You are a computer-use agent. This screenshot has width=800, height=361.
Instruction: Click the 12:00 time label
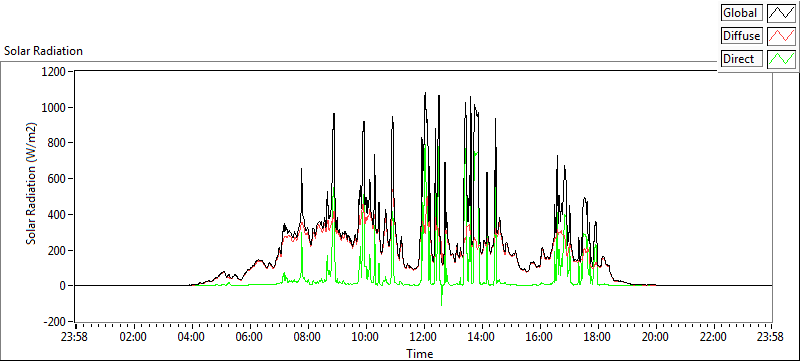pos(424,337)
